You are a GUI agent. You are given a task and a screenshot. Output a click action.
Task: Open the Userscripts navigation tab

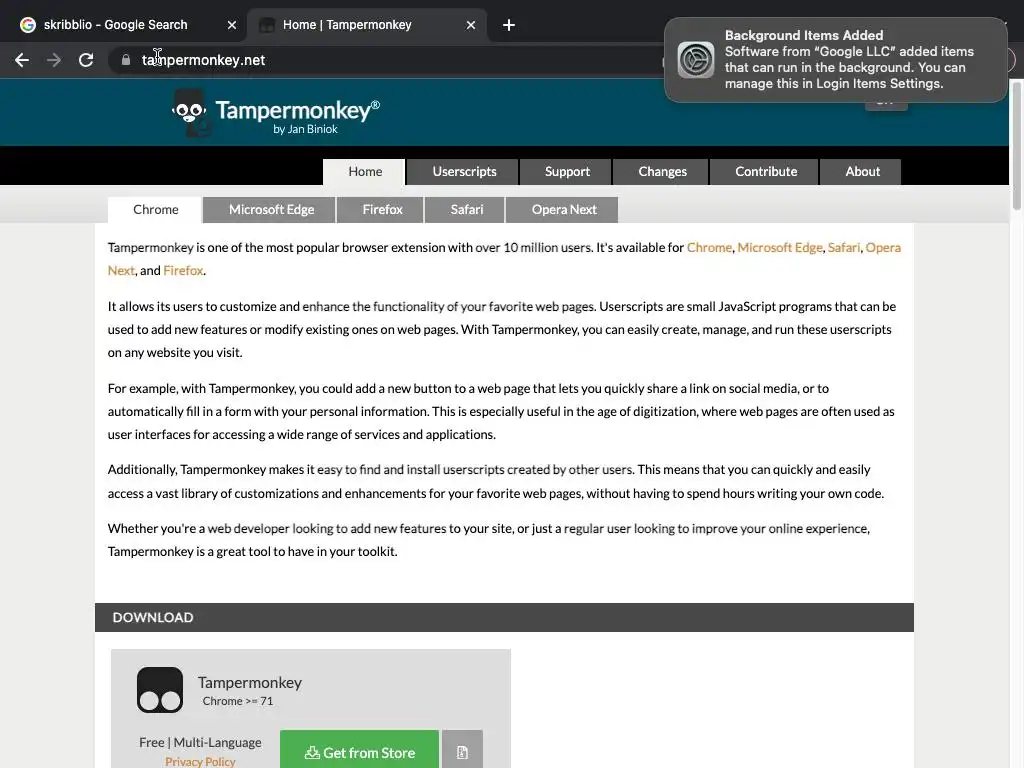coord(464,172)
